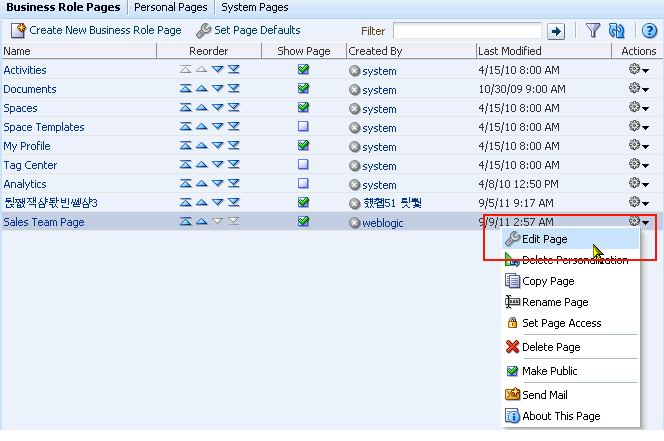Click the filter go arrow button

[x=557, y=31]
